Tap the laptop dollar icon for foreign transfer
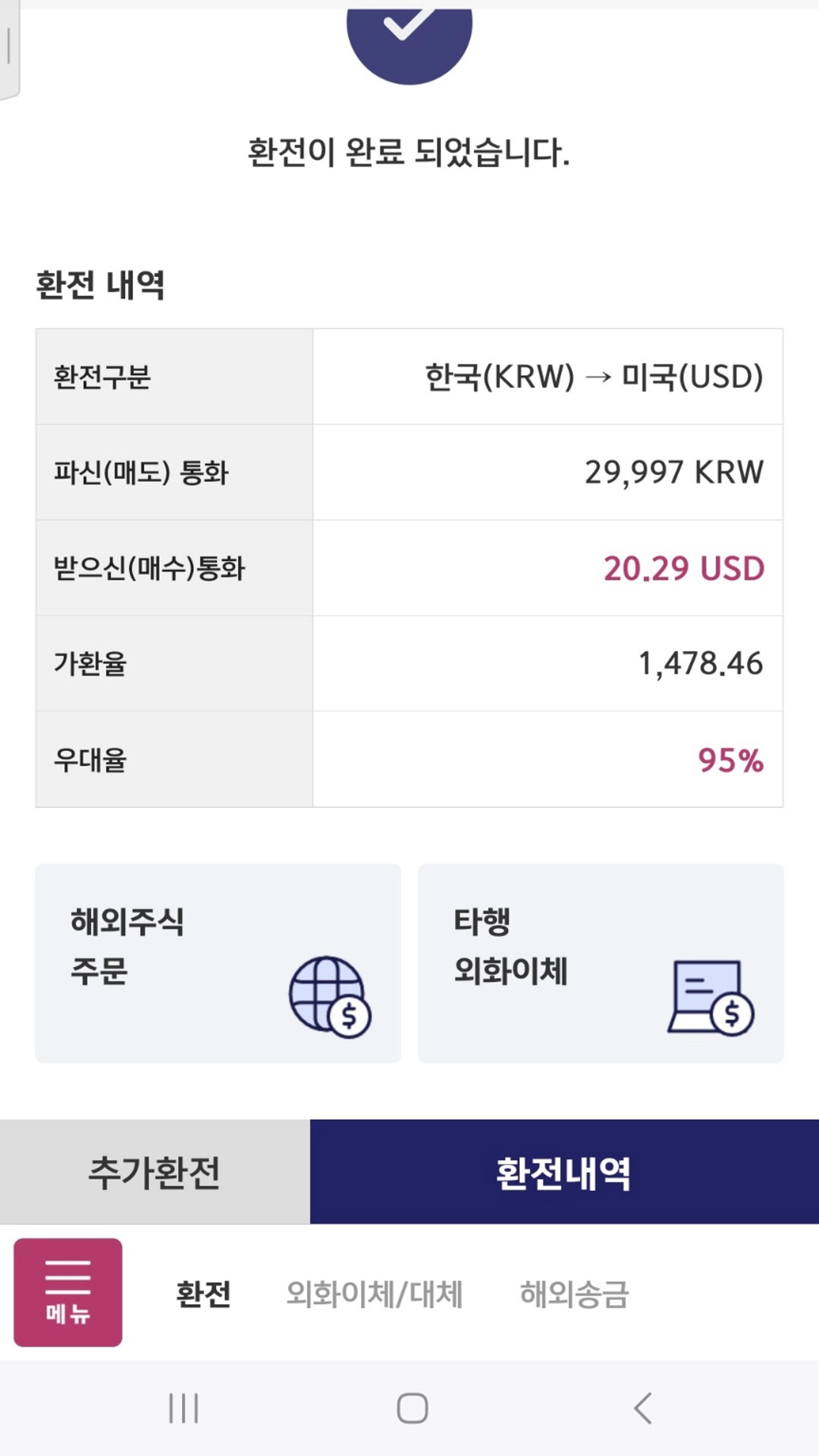Screen dimensions: 819x1456 coord(710,998)
